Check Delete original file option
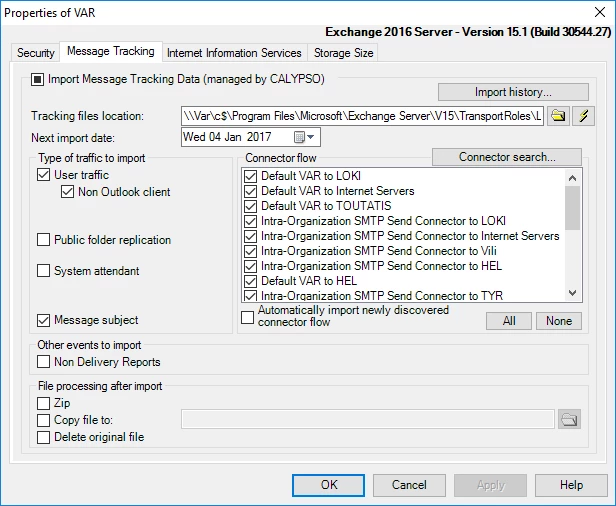 43,437
